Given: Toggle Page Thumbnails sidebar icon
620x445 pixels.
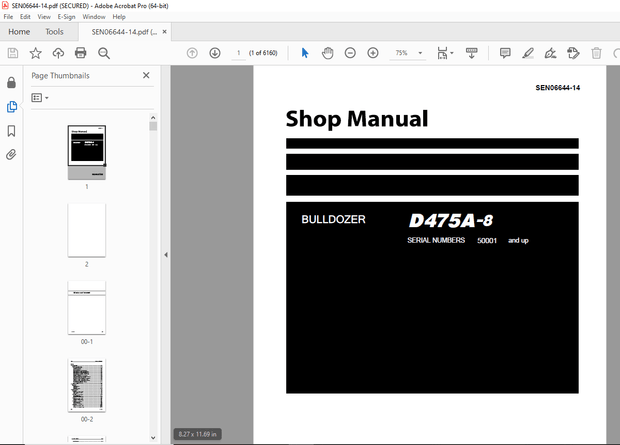Looking at the screenshot, I should pyautogui.click(x=12, y=106).
